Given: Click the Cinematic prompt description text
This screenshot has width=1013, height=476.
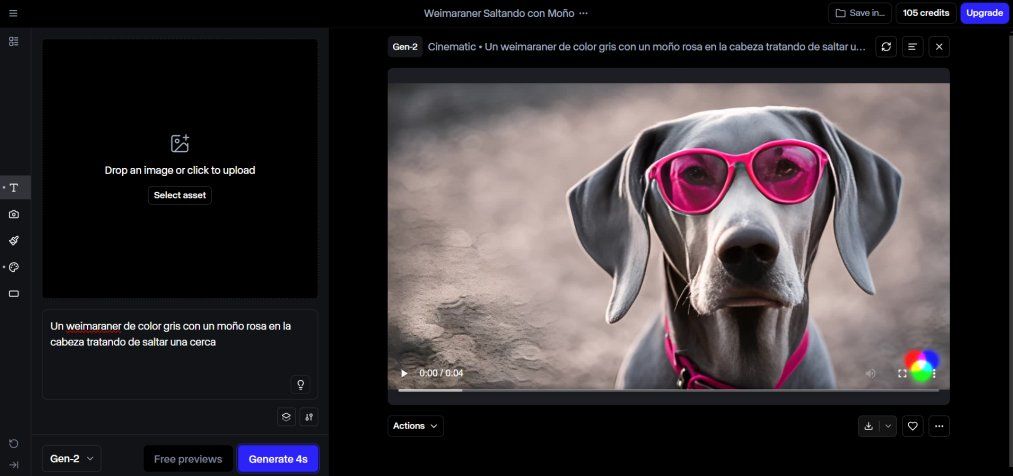Looking at the screenshot, I should click(646, 47).
